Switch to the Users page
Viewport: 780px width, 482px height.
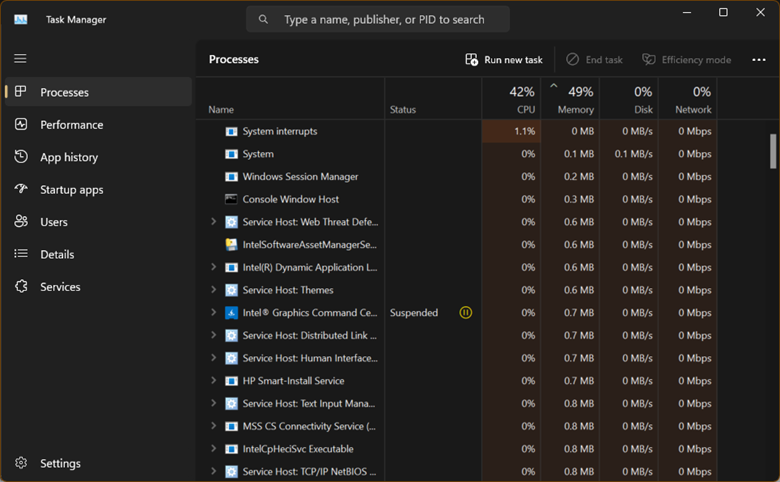click(x=98, y=221)
